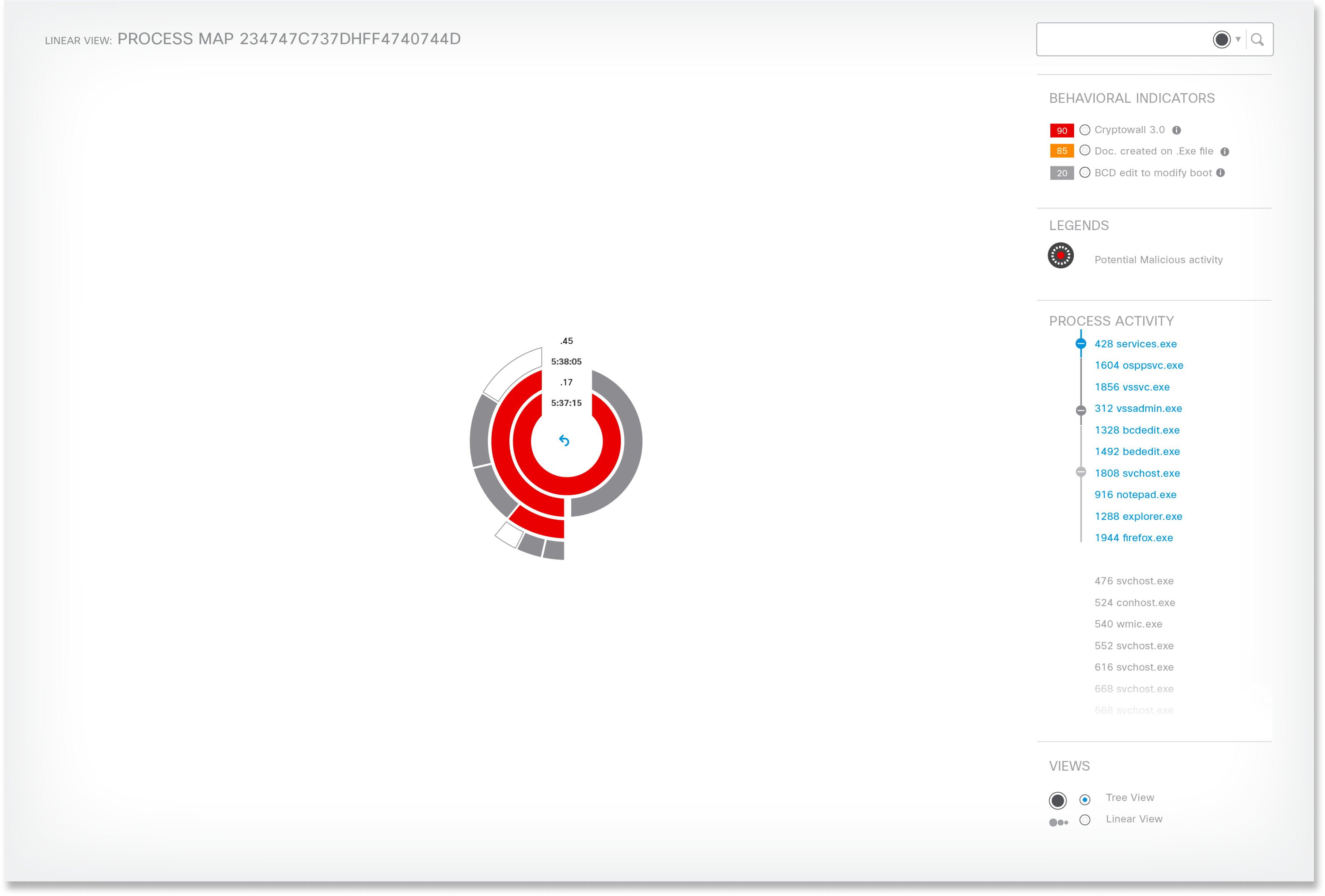1325x896 pixels.
Task: Collapse the 312 vssadmin.exe tree node
Action: point(1081,410)
